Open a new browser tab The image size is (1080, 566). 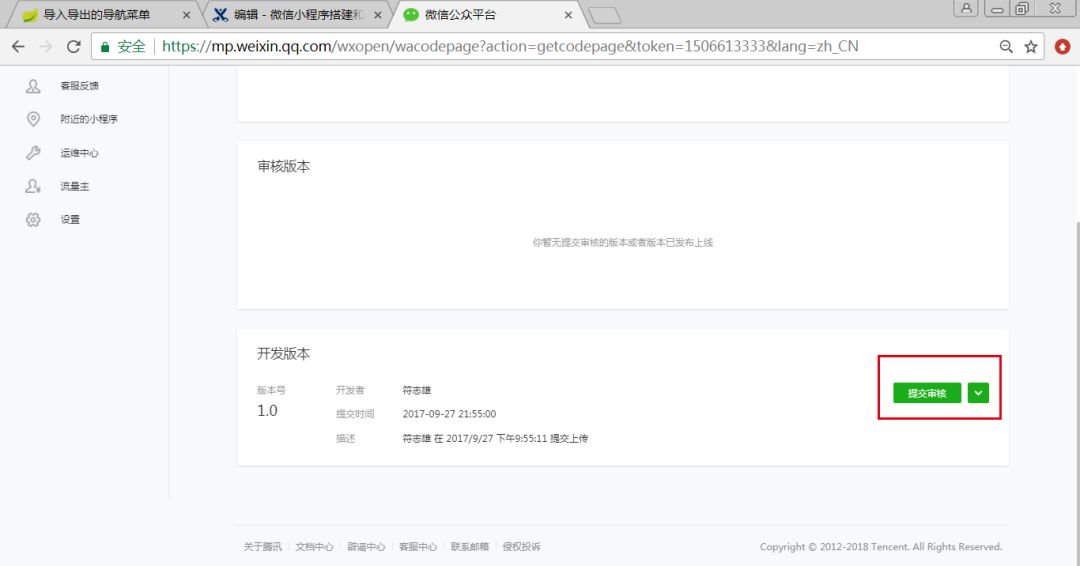(x=605, y=16)
